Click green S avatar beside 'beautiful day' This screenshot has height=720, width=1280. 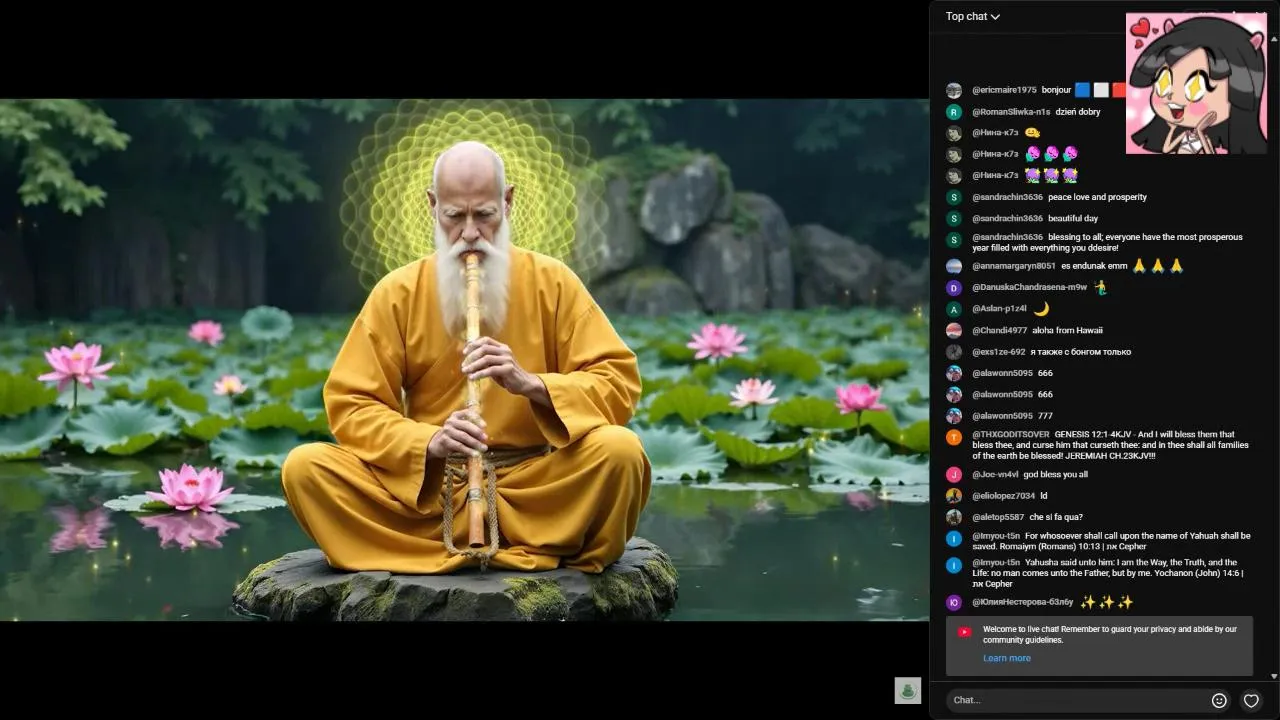coord(954,219)
